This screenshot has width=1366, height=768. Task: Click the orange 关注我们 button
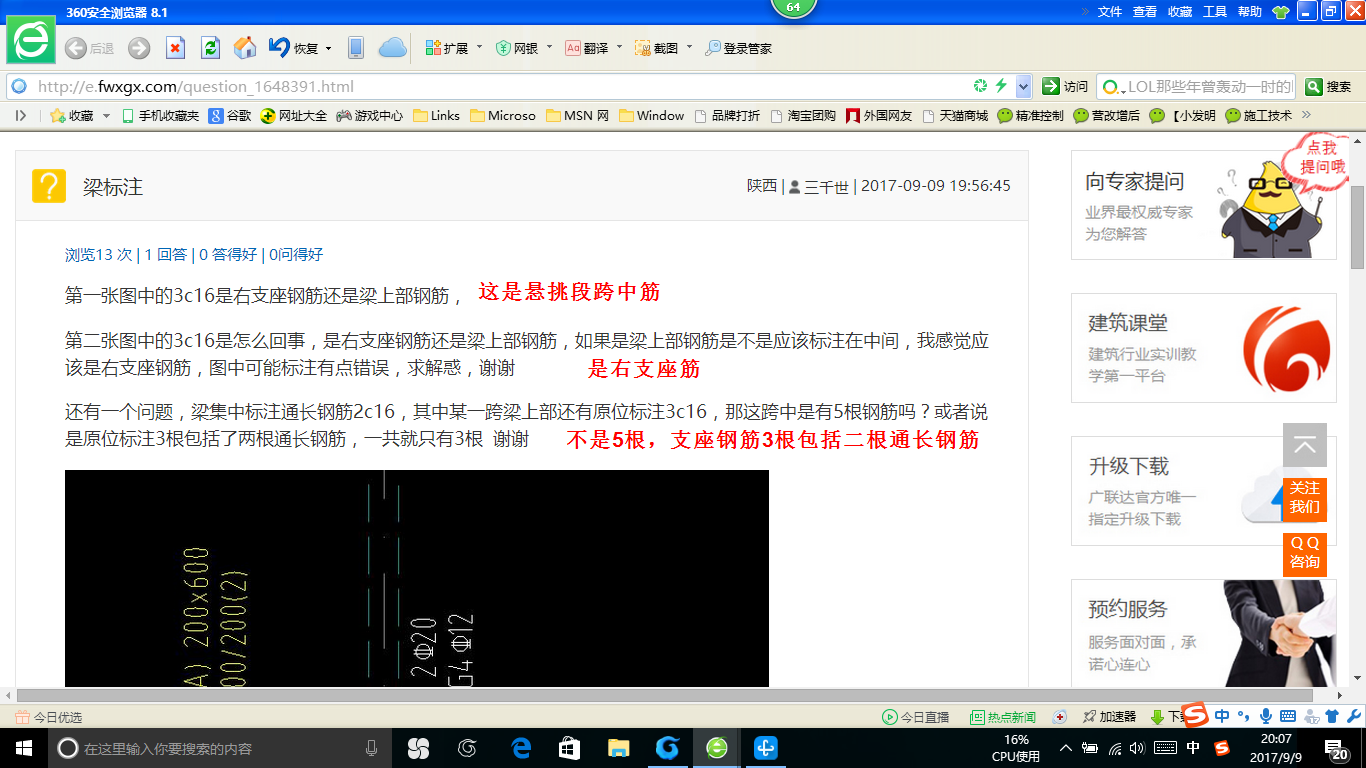1305,498
